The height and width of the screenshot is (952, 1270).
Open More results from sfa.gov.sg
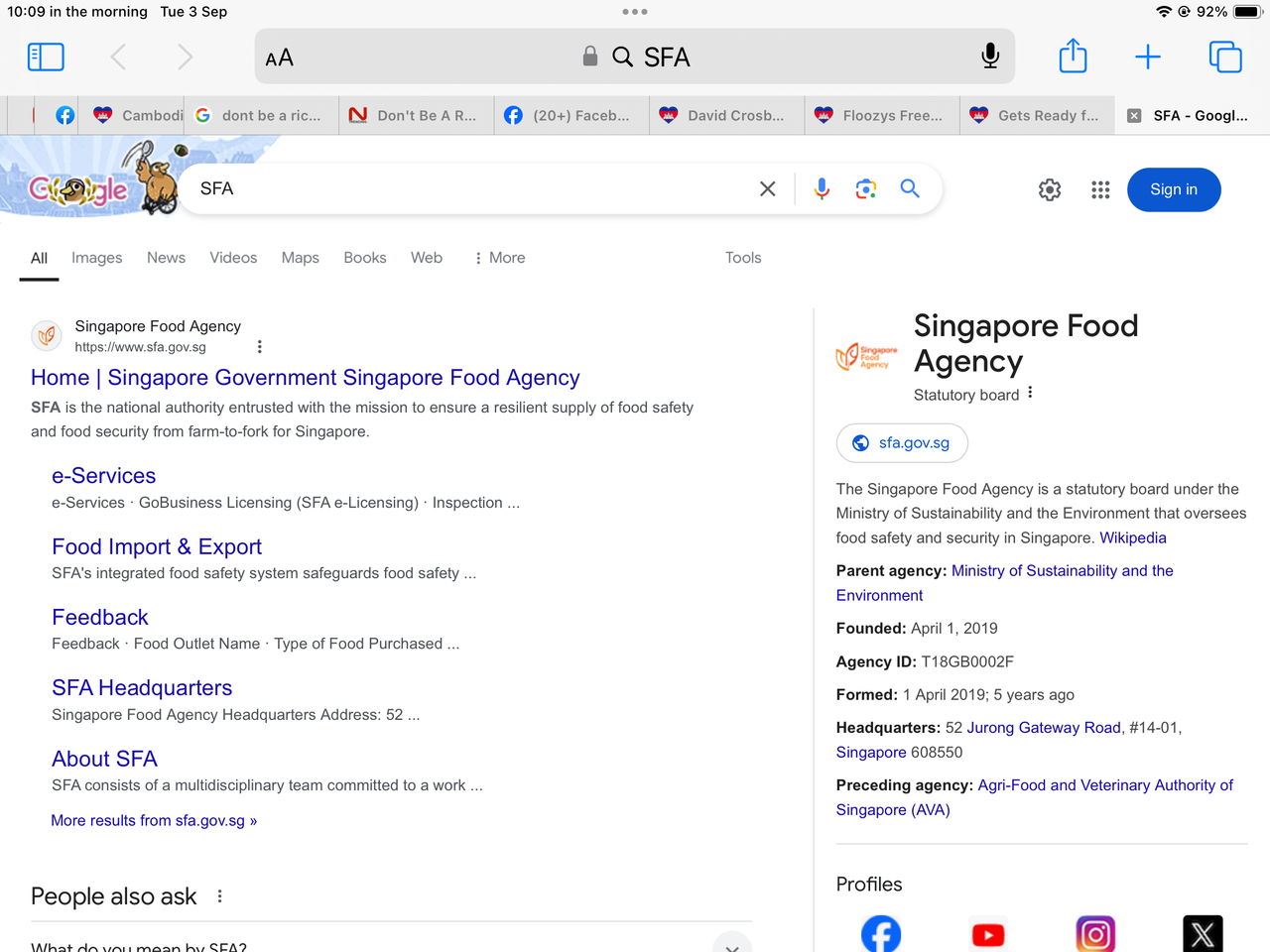(x=154, y=821)
